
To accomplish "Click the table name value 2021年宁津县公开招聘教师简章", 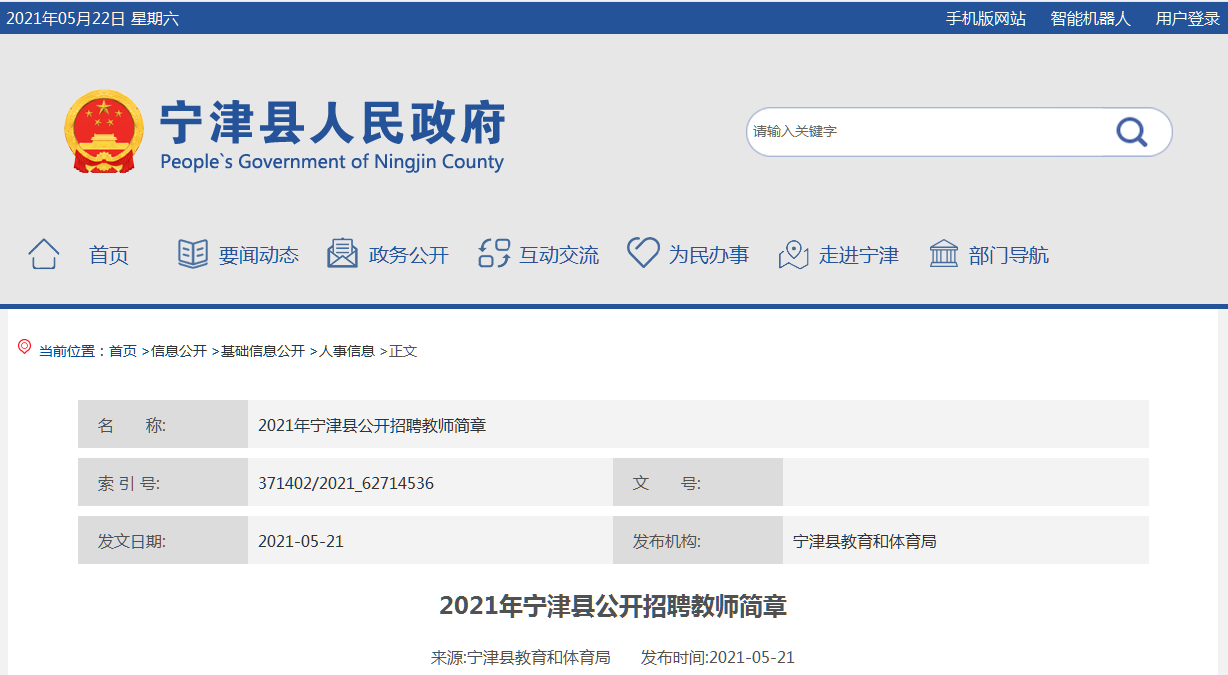I will [372, 425].
